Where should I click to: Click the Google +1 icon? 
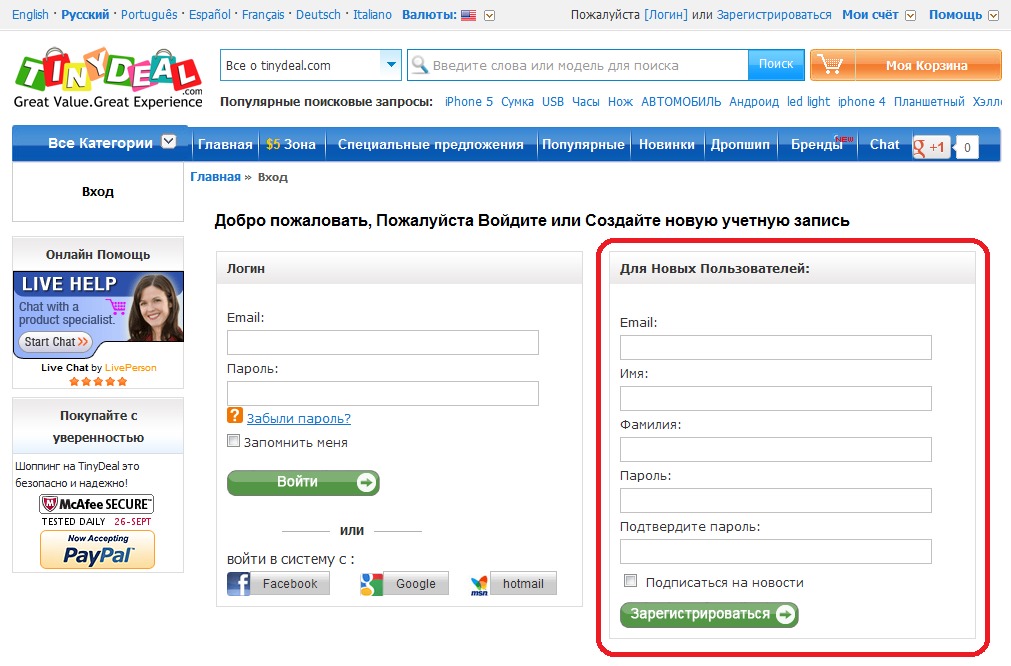930,147
